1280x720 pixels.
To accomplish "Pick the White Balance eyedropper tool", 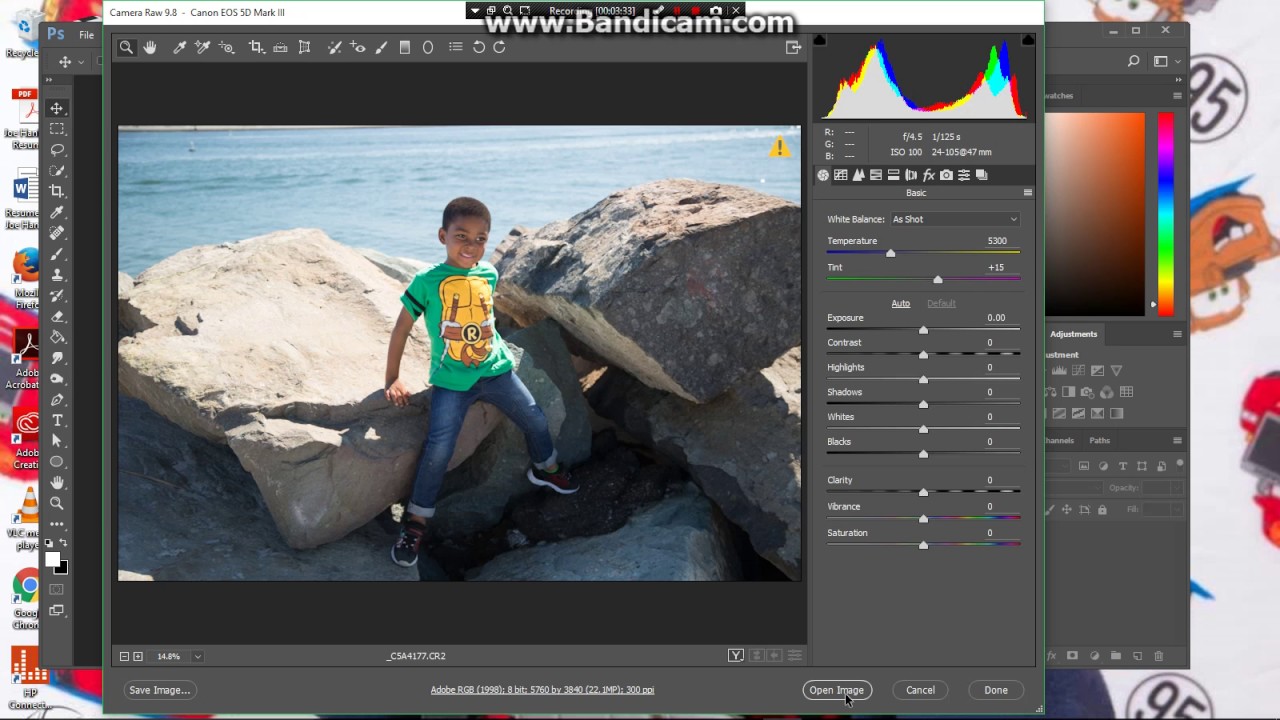I will coord(180,47).
